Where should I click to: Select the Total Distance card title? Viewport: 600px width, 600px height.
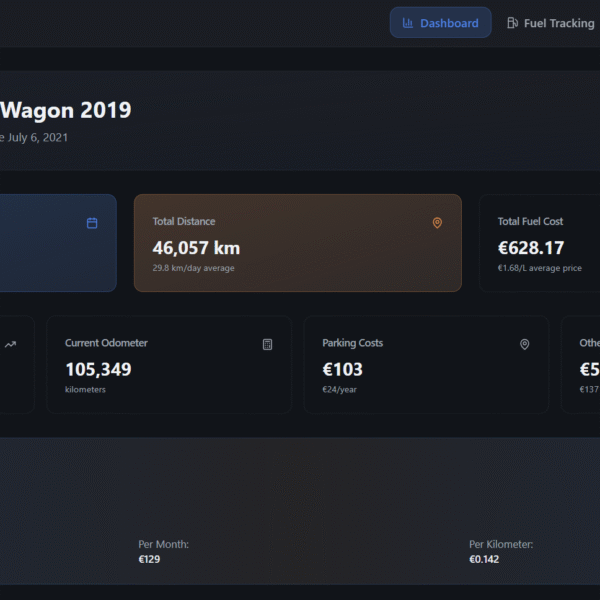coord(184,222)
